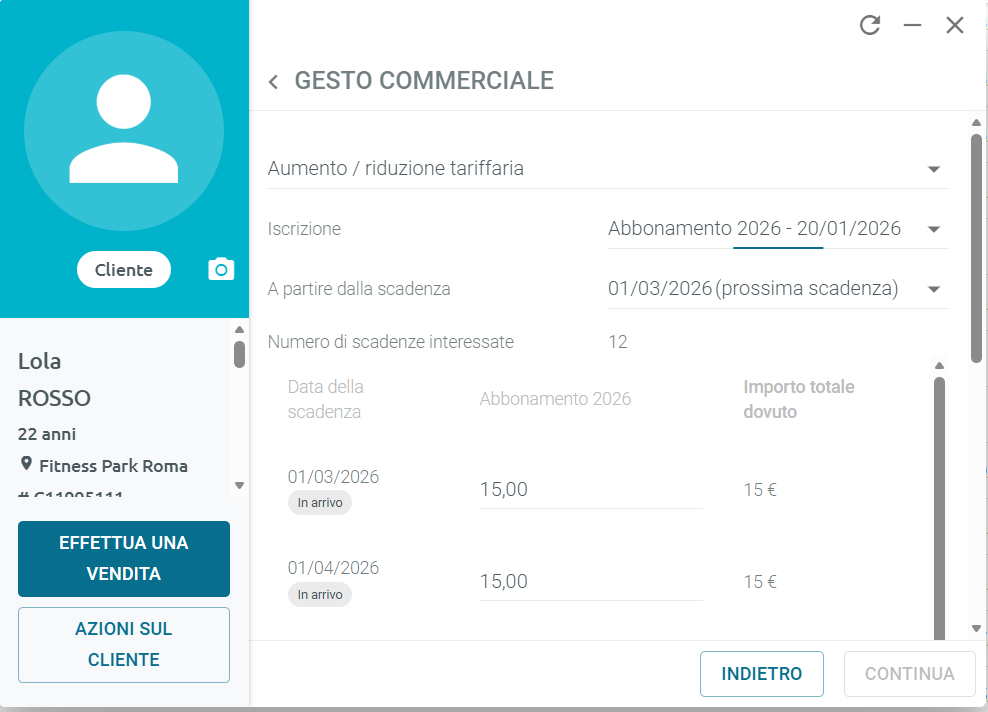Minimize the Gesto Commerciale panel
Screen dimensions: 988x712
pos(912,25)
